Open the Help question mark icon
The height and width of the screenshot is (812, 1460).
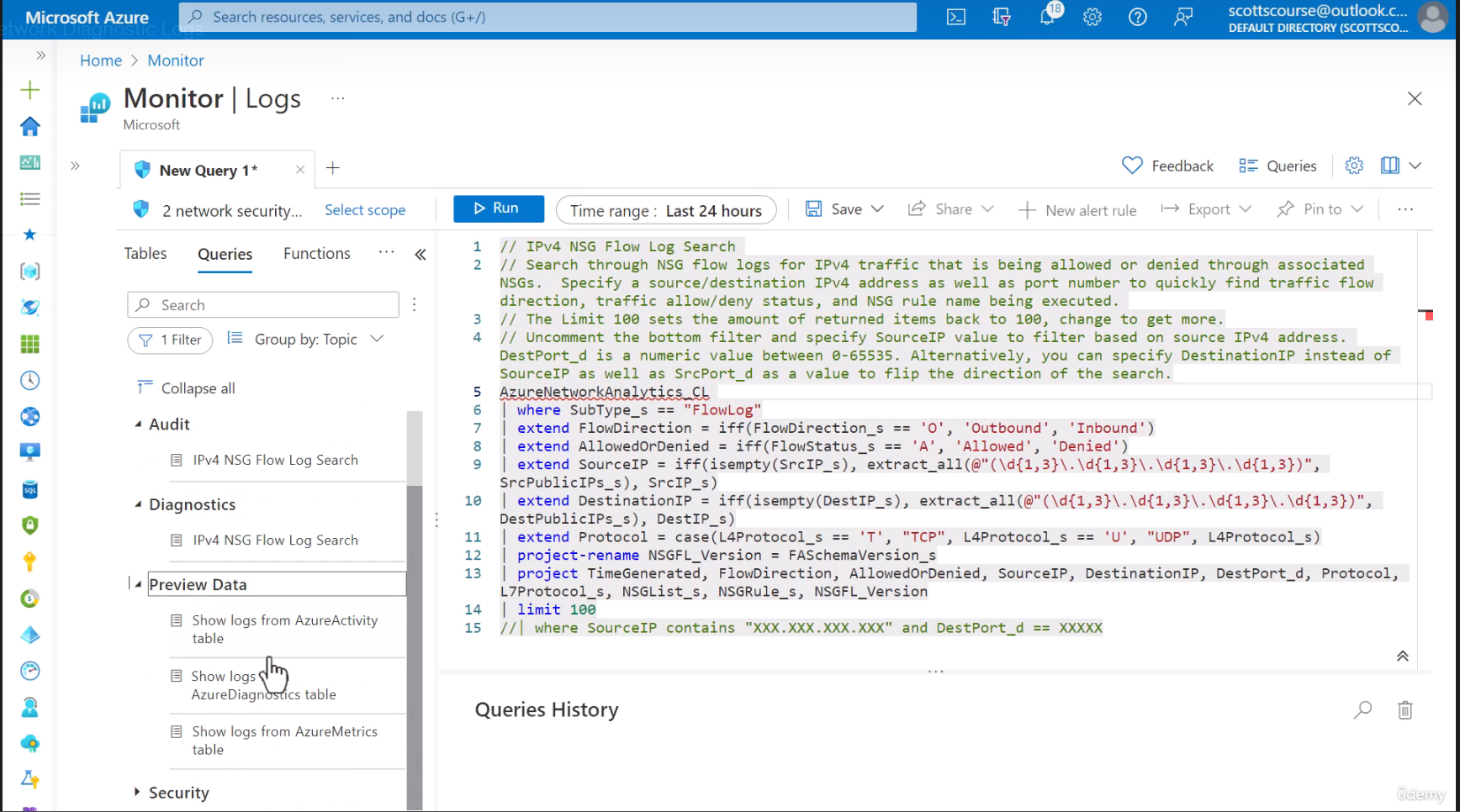pos(1138,17)
